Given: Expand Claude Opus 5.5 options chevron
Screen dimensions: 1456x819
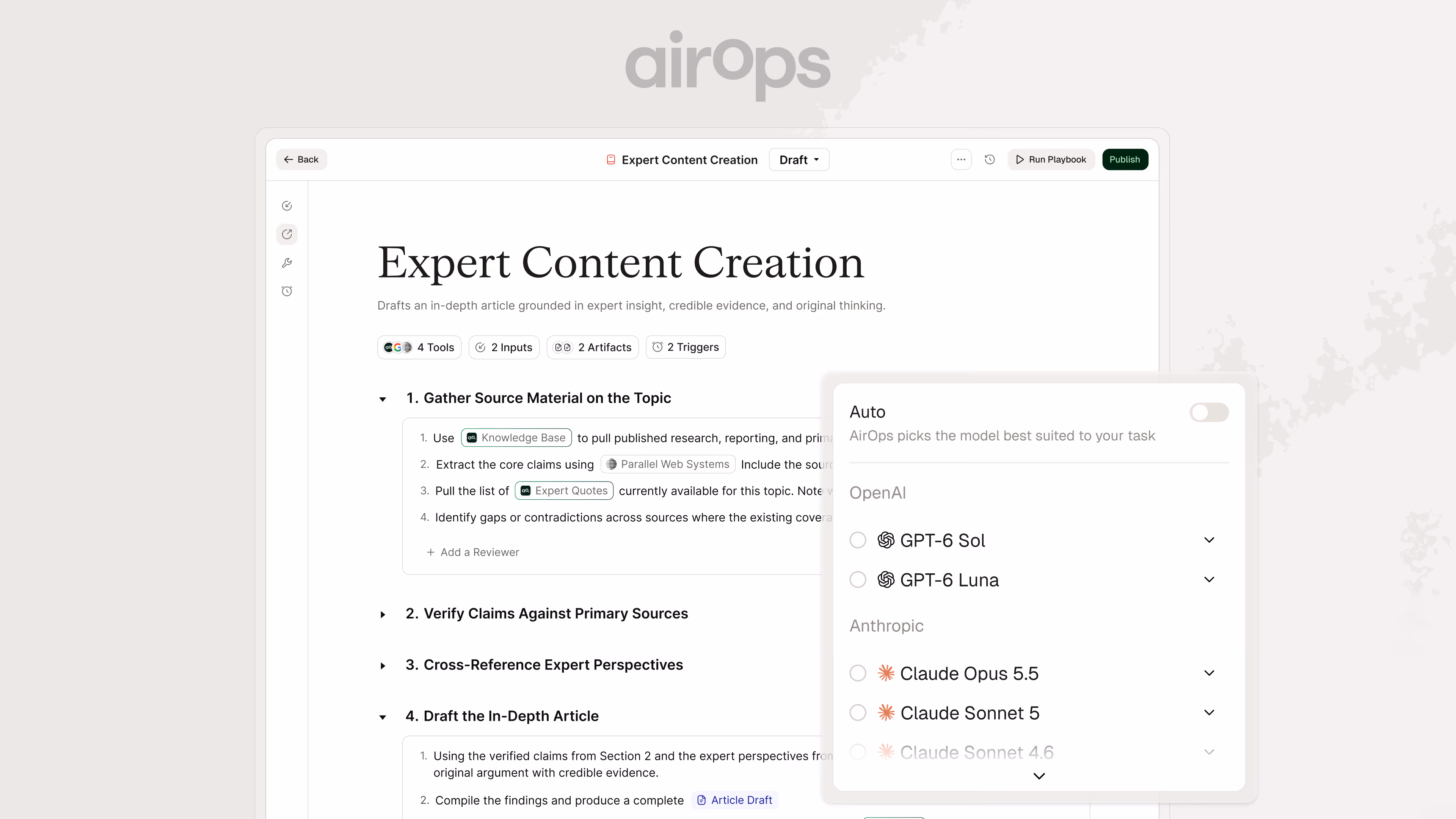Looking at the screenshot, I should 1209,673.
